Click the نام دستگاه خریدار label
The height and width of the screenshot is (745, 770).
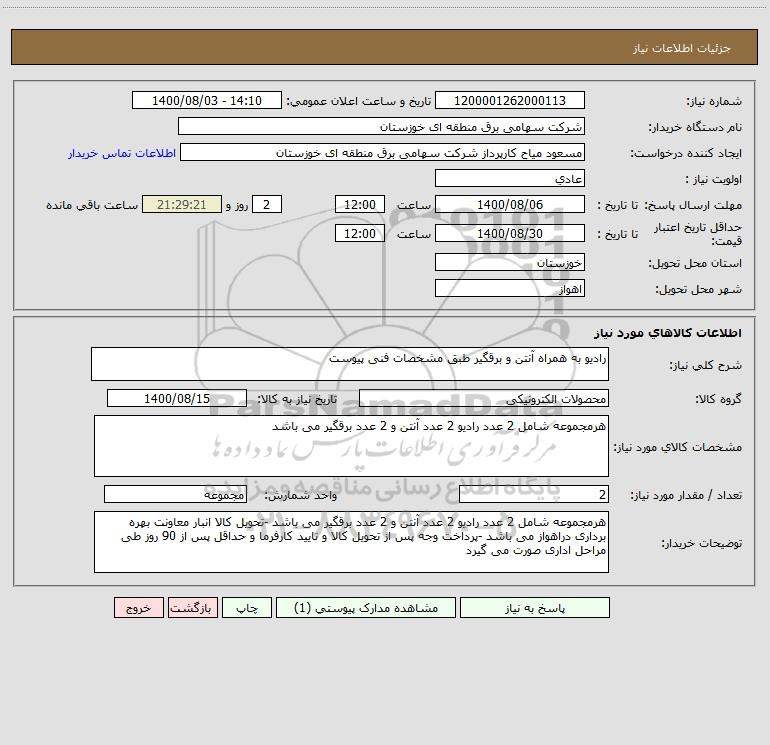coord(695,127)
